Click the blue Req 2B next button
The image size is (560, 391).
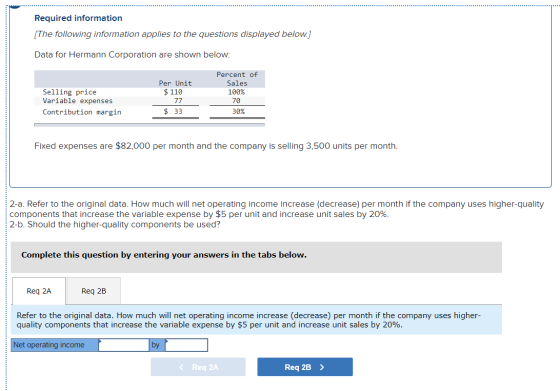click(x=305, y=367)
